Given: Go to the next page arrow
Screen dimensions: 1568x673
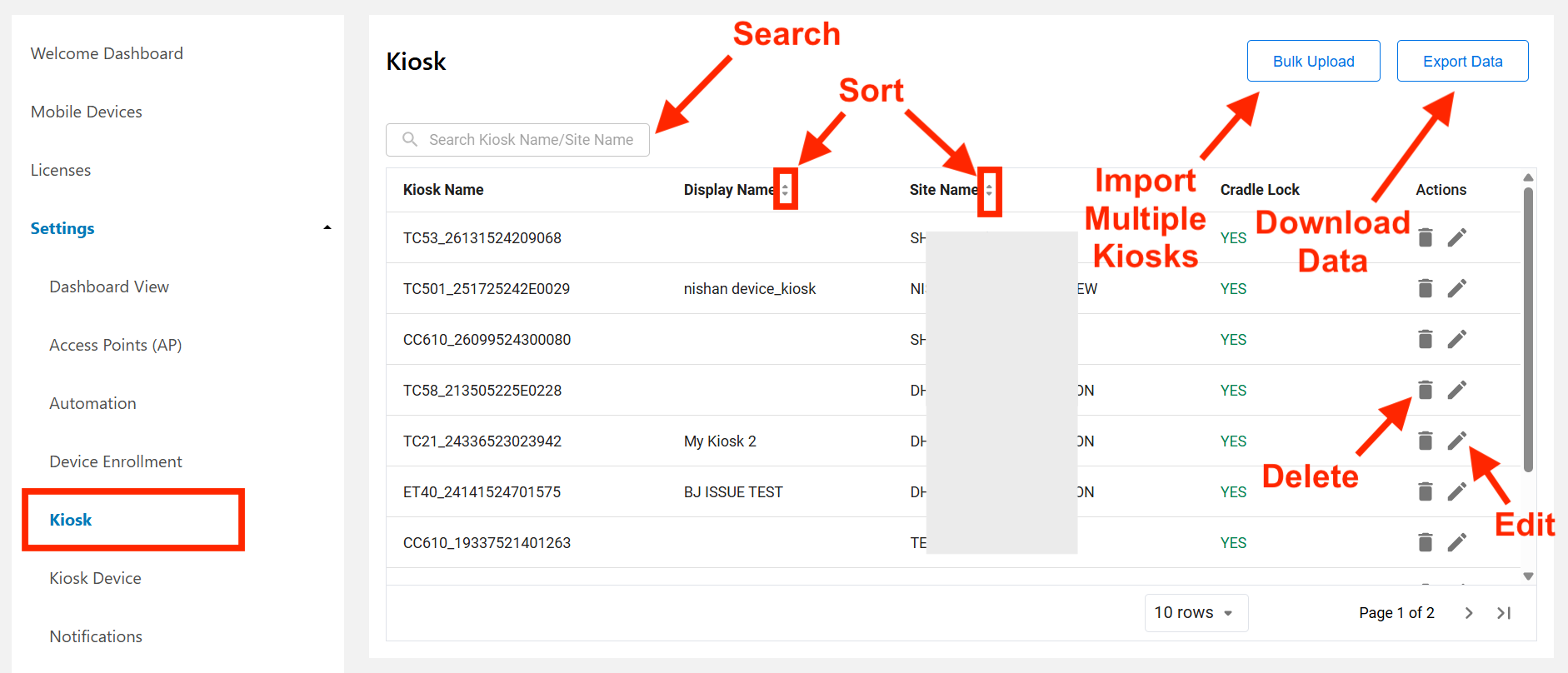Looking at the screenshot, I should (x=1469, y=613).
